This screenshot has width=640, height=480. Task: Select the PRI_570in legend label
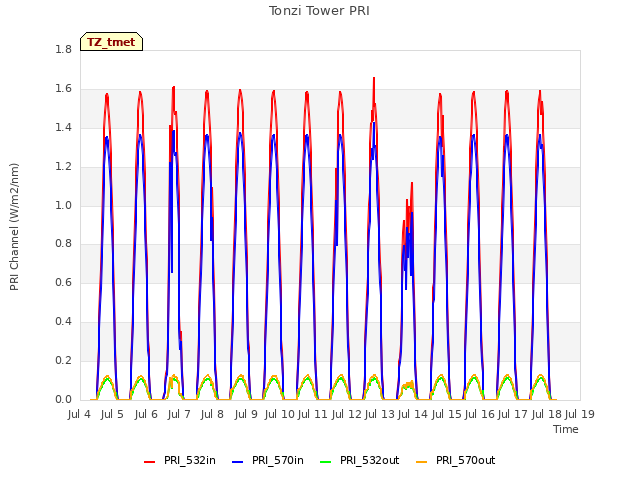(278, 461)
